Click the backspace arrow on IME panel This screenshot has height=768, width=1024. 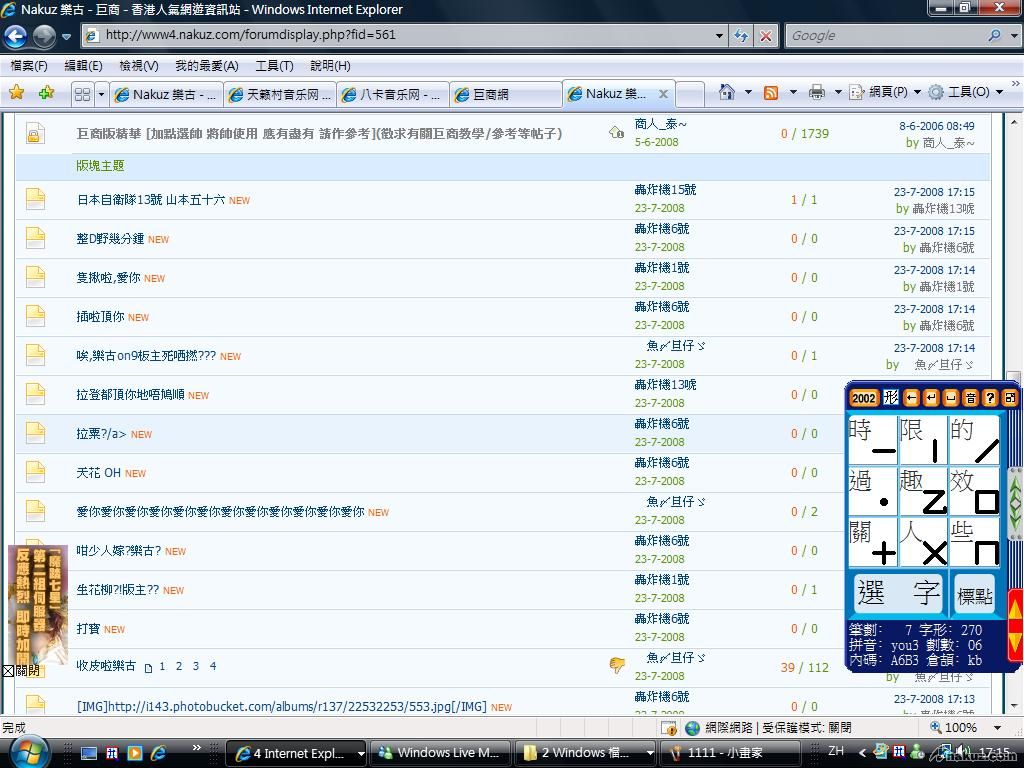(x=912, y=398)
